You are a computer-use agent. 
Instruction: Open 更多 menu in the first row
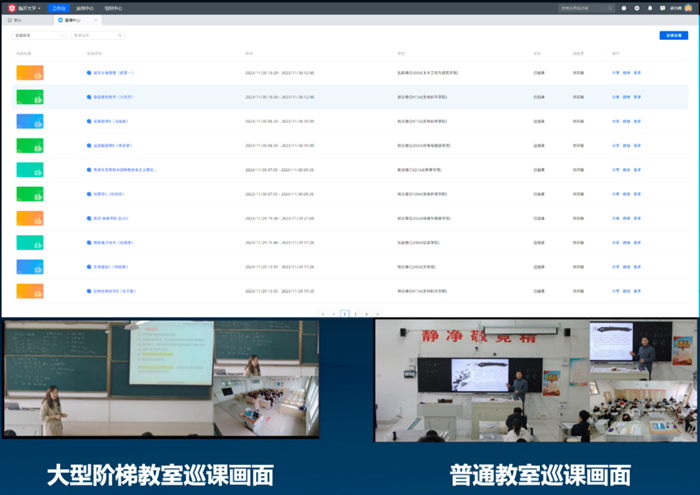[x=637, y=73]
